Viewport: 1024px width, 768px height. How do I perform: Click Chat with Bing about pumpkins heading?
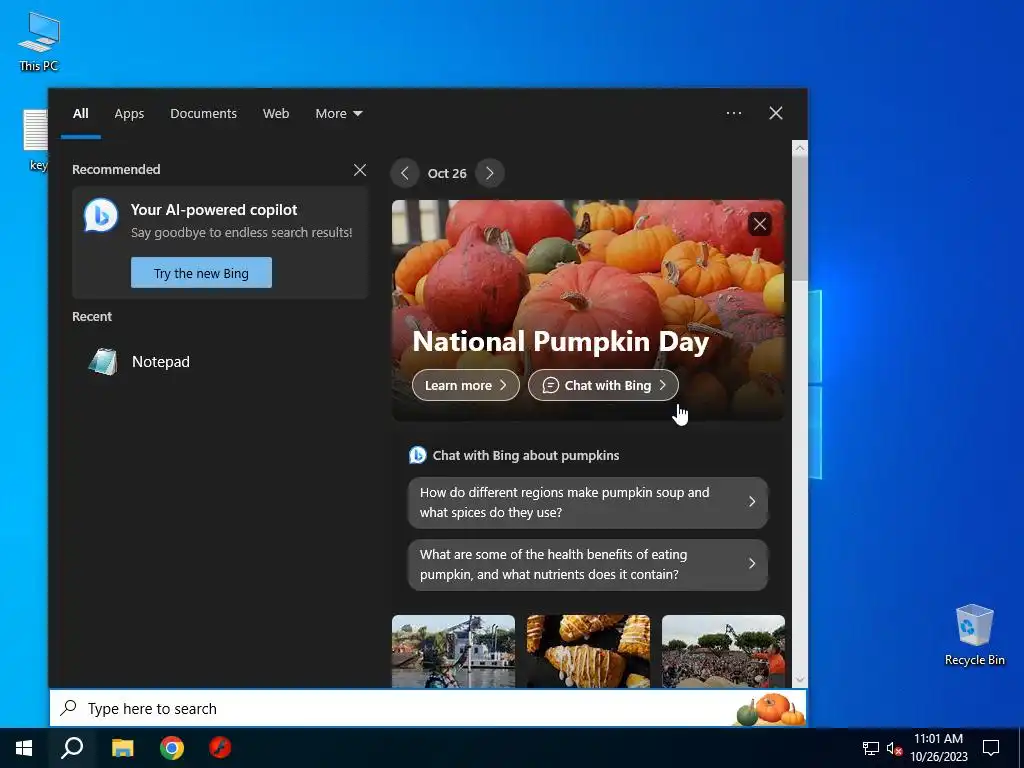[x=526, y=455]
